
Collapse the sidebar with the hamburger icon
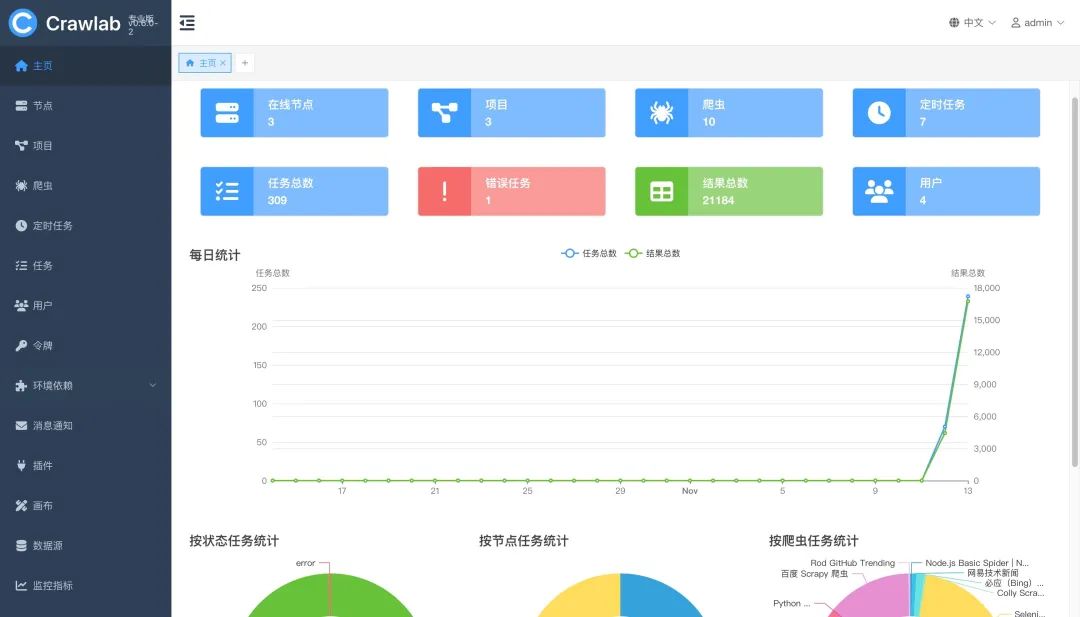(187, 22)
